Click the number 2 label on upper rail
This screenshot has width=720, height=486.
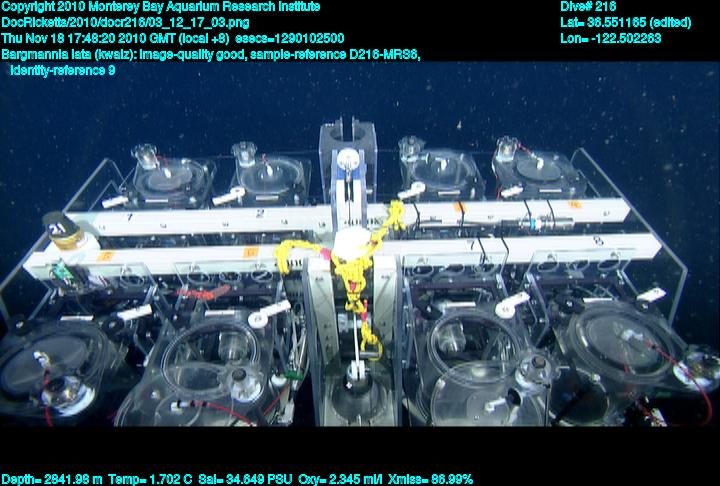click(259, 213)
